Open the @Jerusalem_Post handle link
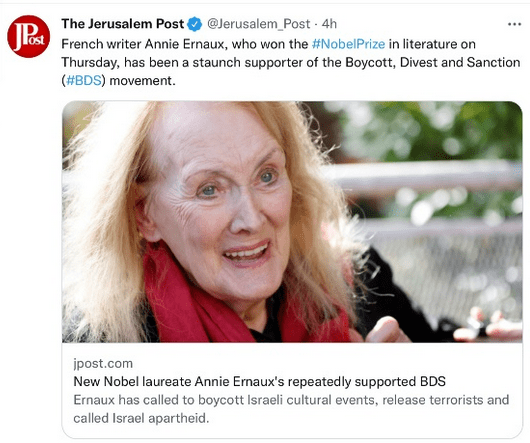Image resolution: width=530 pixels, height=443 pixels. click(x=258, y=24)
